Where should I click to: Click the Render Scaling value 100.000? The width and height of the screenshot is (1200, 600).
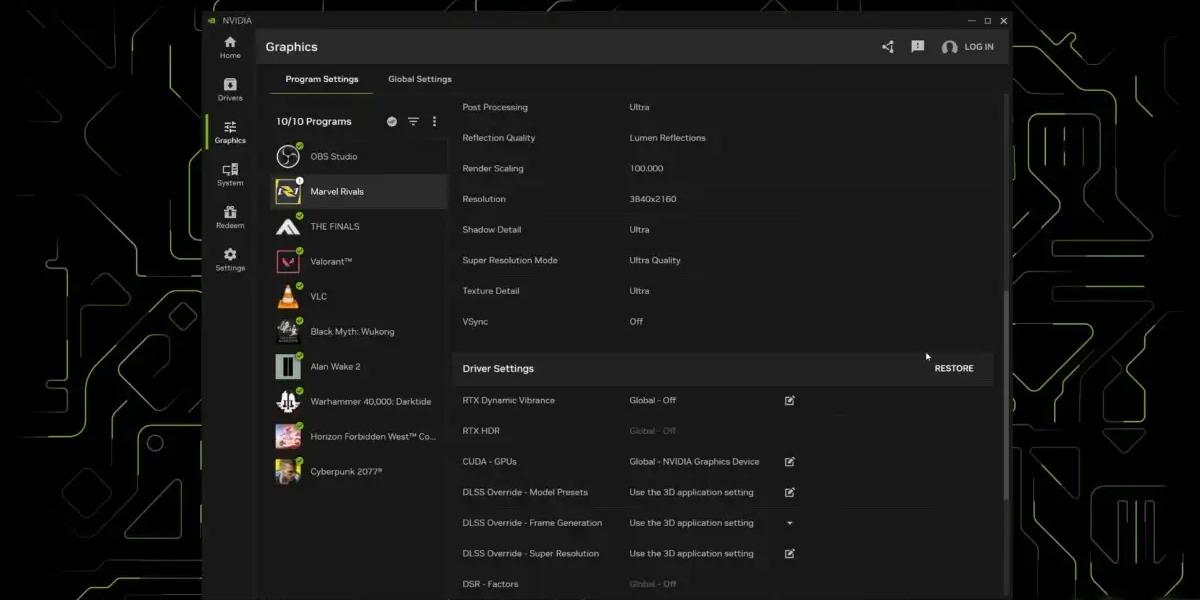click(646, 169)
